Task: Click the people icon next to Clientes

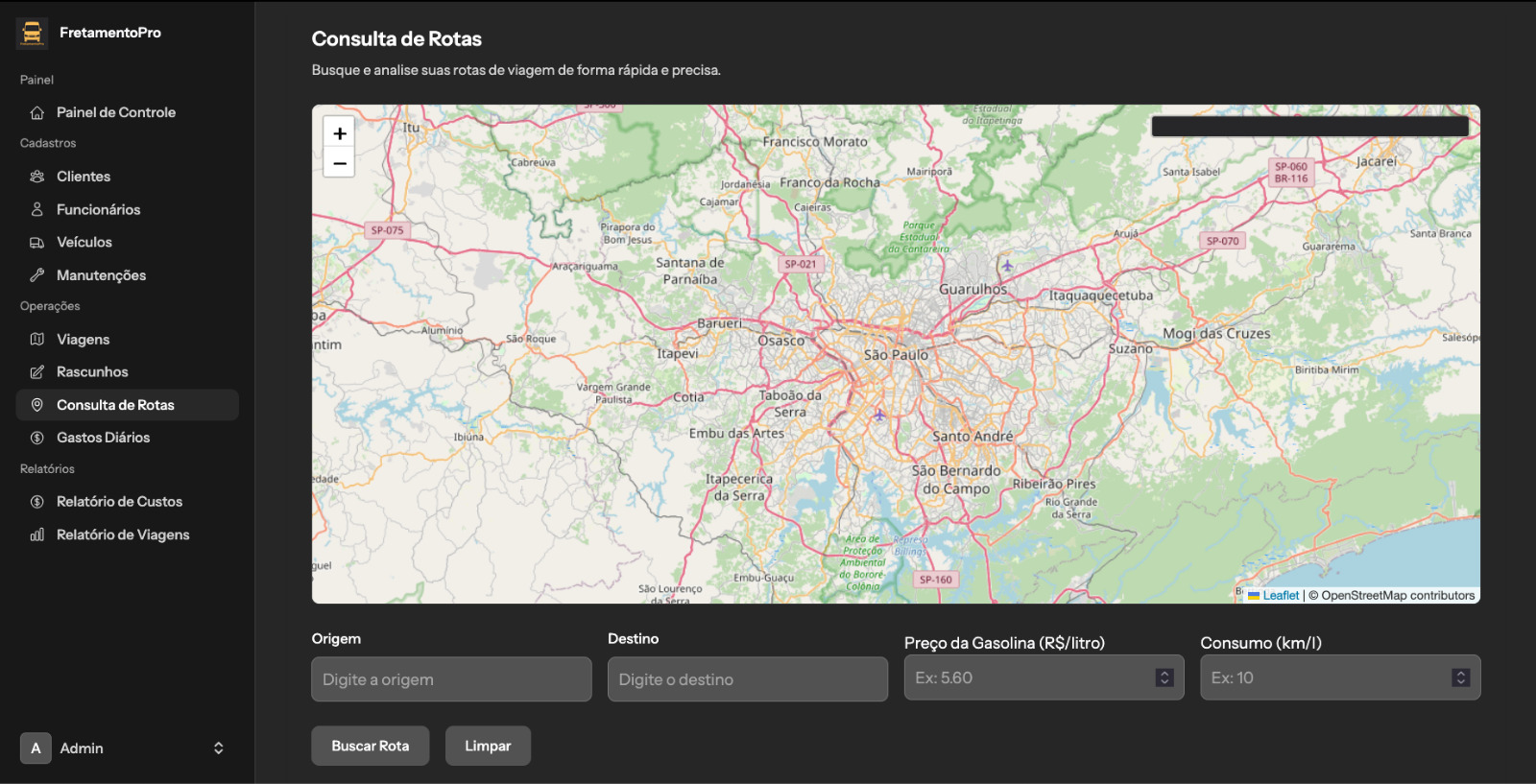Action: click(x=37, y=177)
